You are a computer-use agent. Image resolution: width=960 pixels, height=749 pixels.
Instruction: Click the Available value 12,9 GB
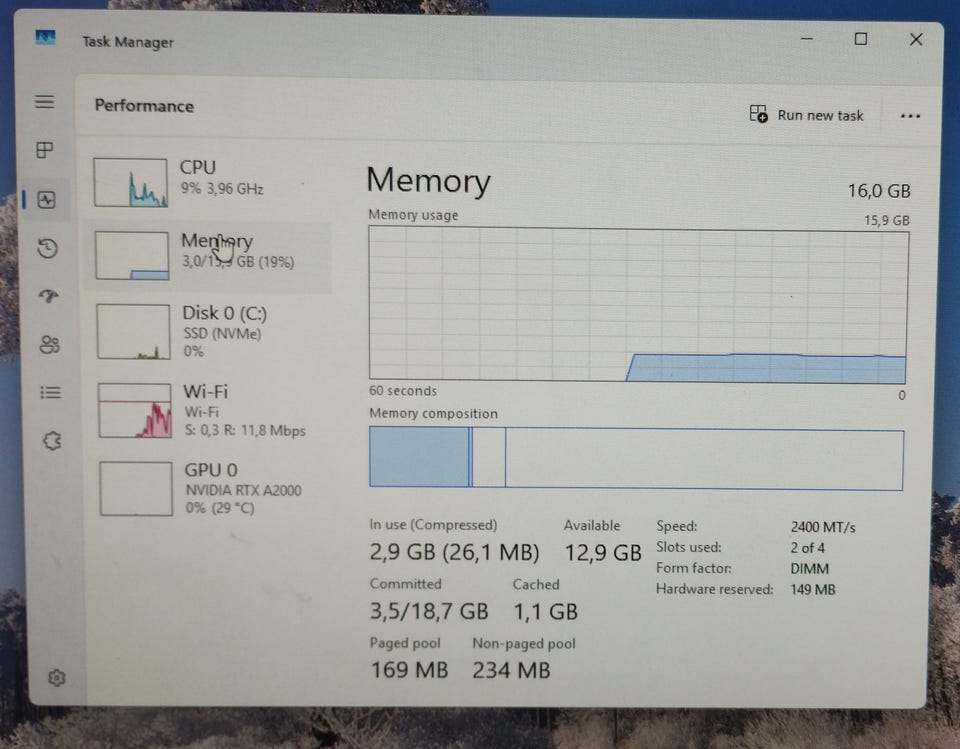pyautogui.click(x=602, y=552)
